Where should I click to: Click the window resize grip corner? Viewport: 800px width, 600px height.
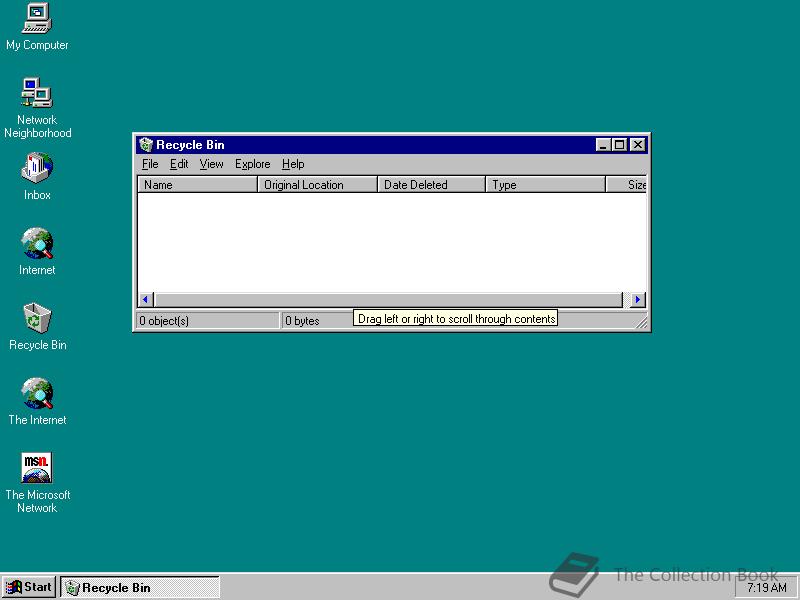641,322
